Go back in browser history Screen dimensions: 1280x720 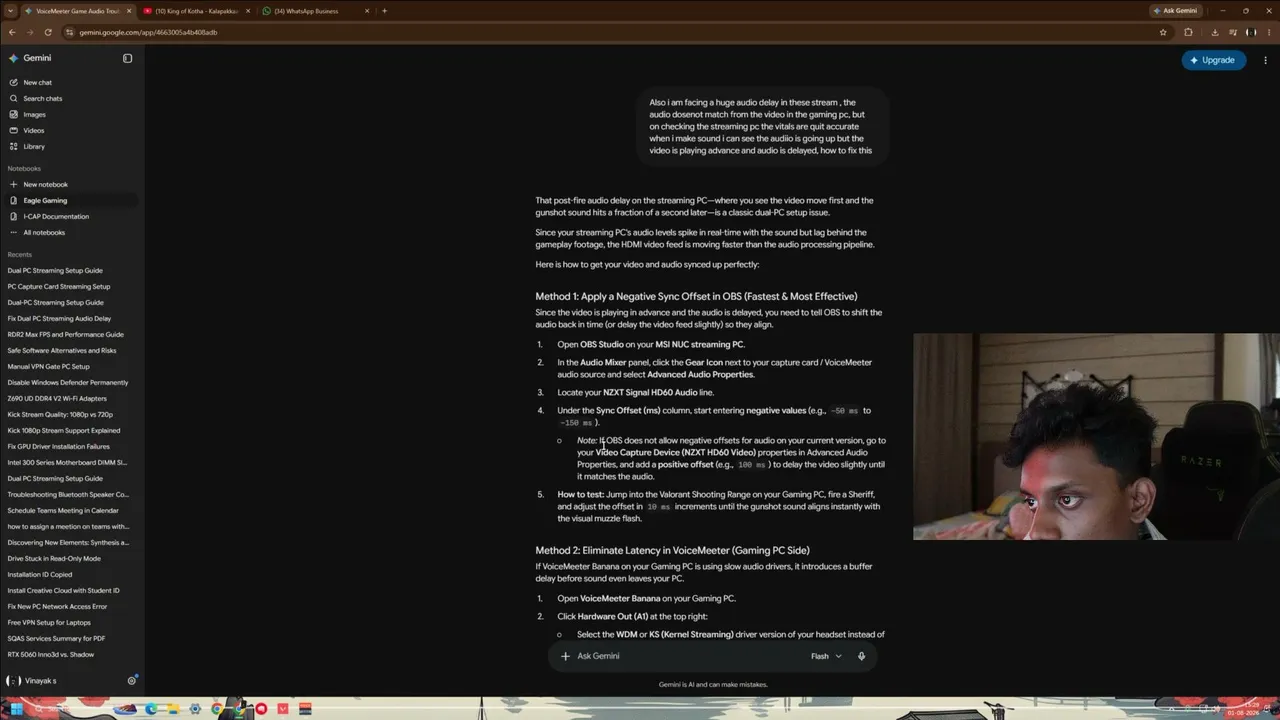(x=11, y=32)
